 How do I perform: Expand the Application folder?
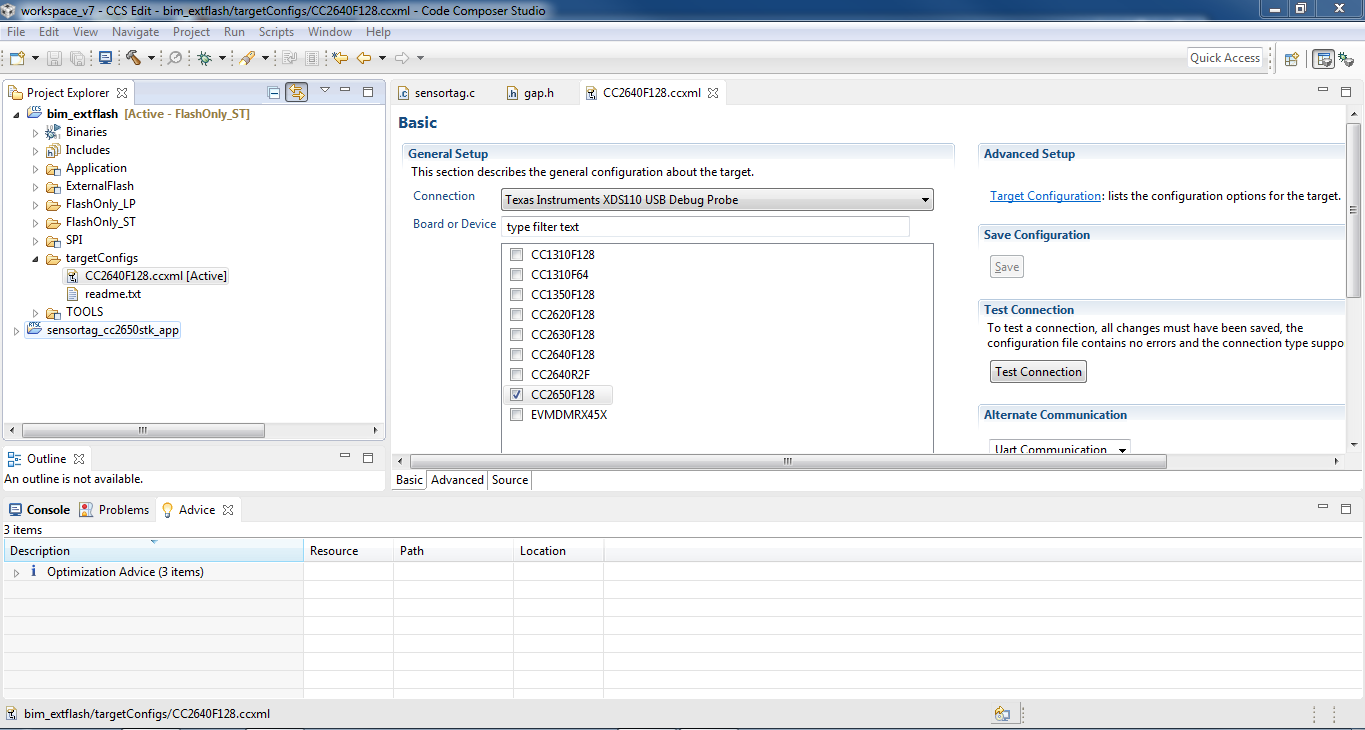35,168
